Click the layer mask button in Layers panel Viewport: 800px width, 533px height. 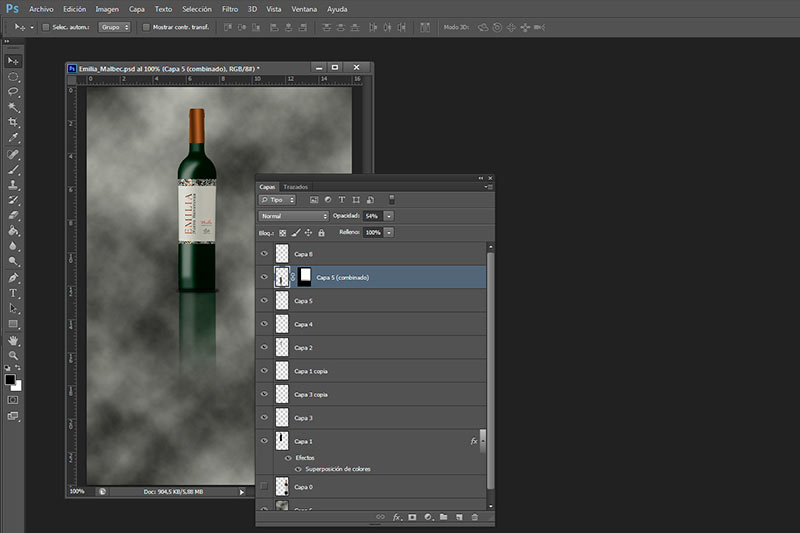412,517
